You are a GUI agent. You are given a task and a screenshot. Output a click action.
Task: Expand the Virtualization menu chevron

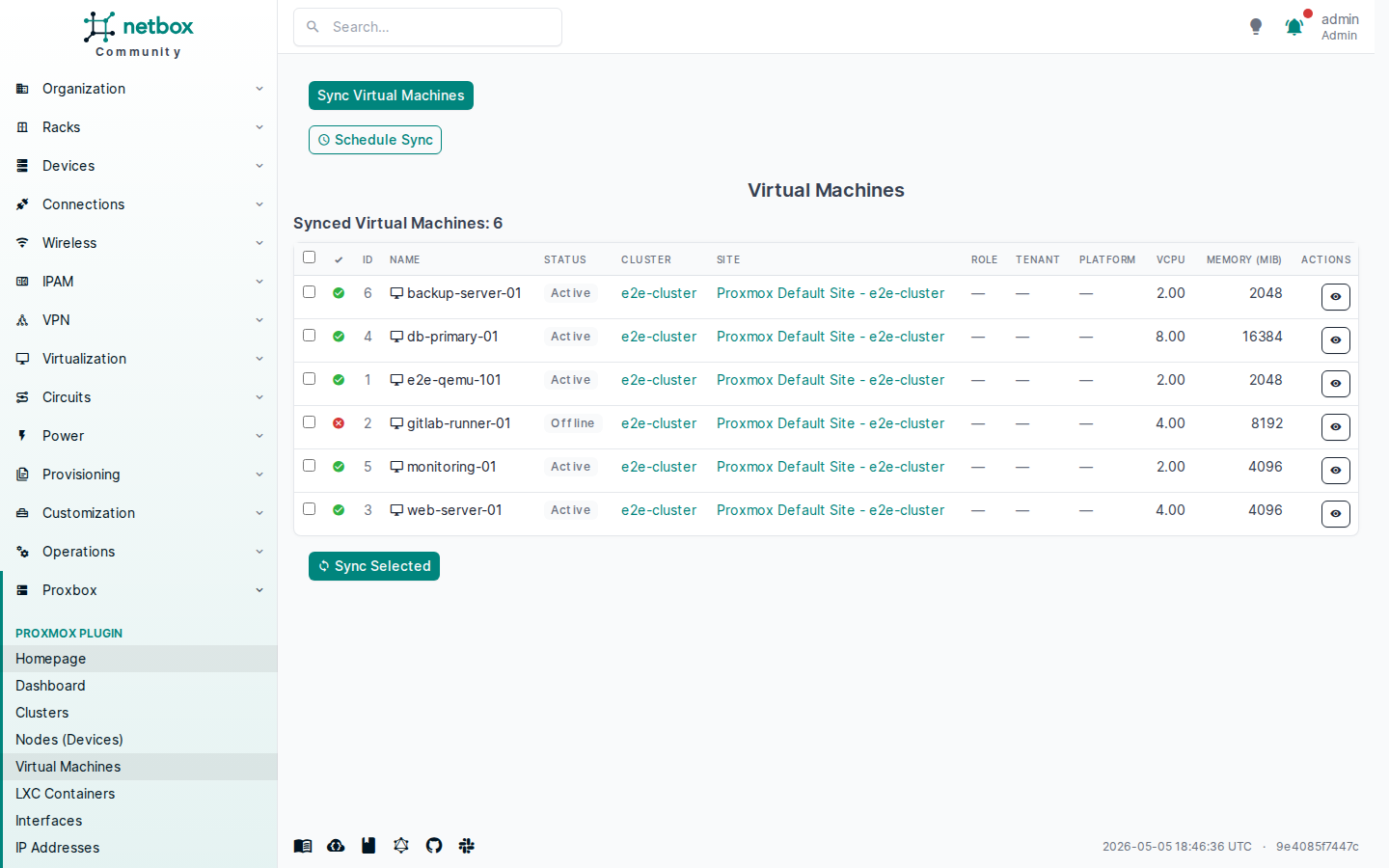[x=259, y=359]
